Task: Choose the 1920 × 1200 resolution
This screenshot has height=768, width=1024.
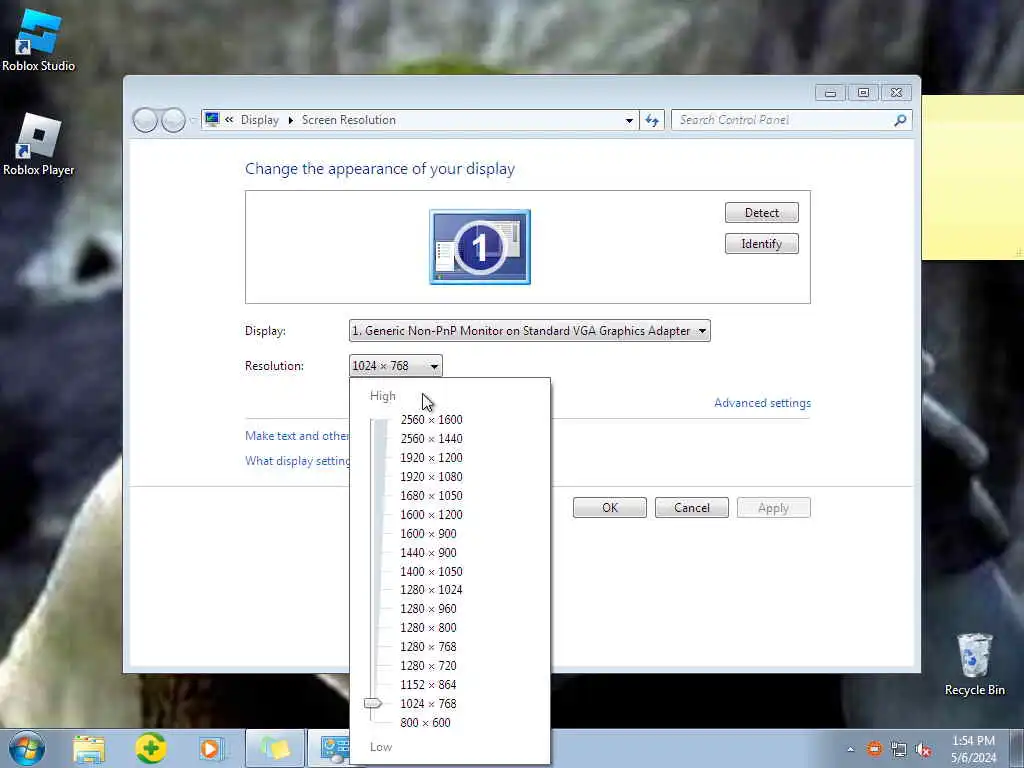Action: [x=431, y=458]
